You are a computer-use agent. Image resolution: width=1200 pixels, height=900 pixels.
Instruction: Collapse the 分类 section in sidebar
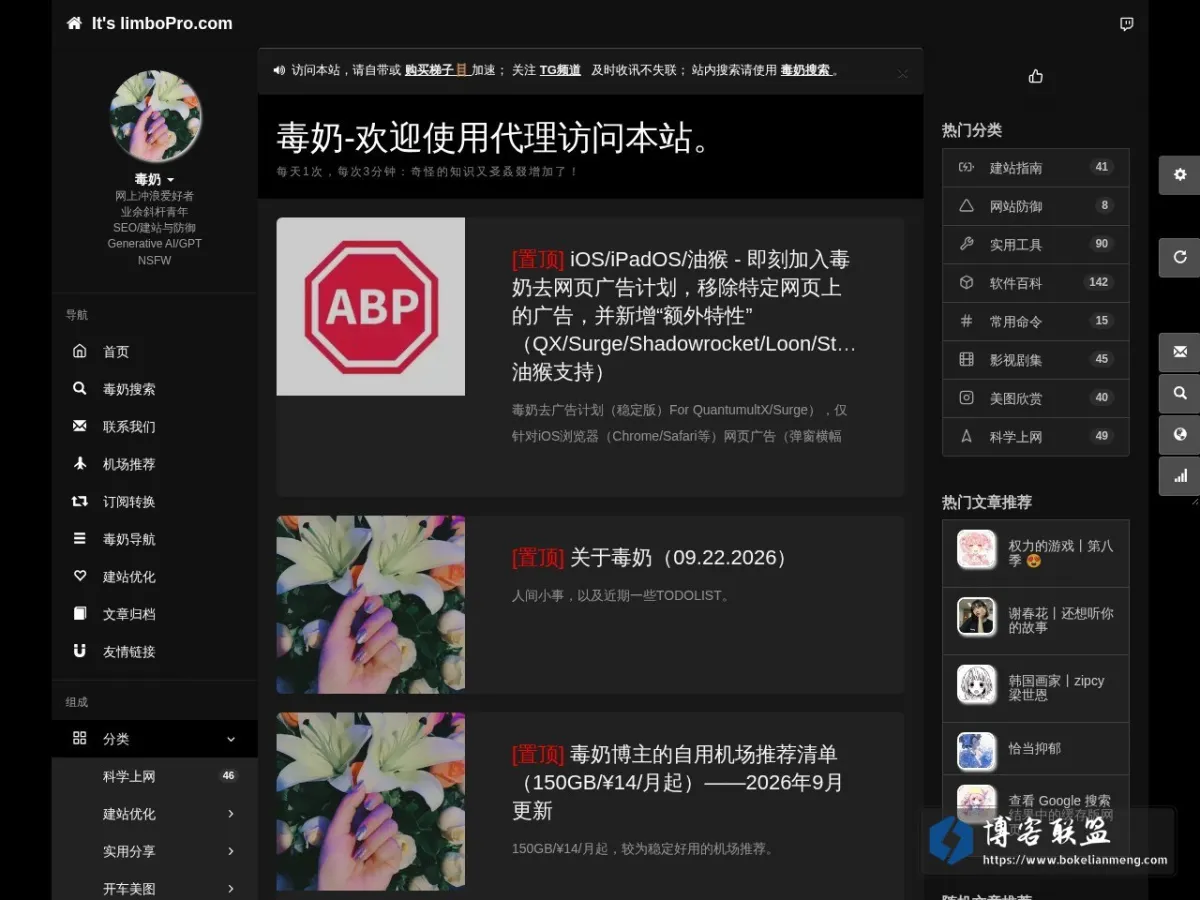pyautogui.click(x=155, y=739)
